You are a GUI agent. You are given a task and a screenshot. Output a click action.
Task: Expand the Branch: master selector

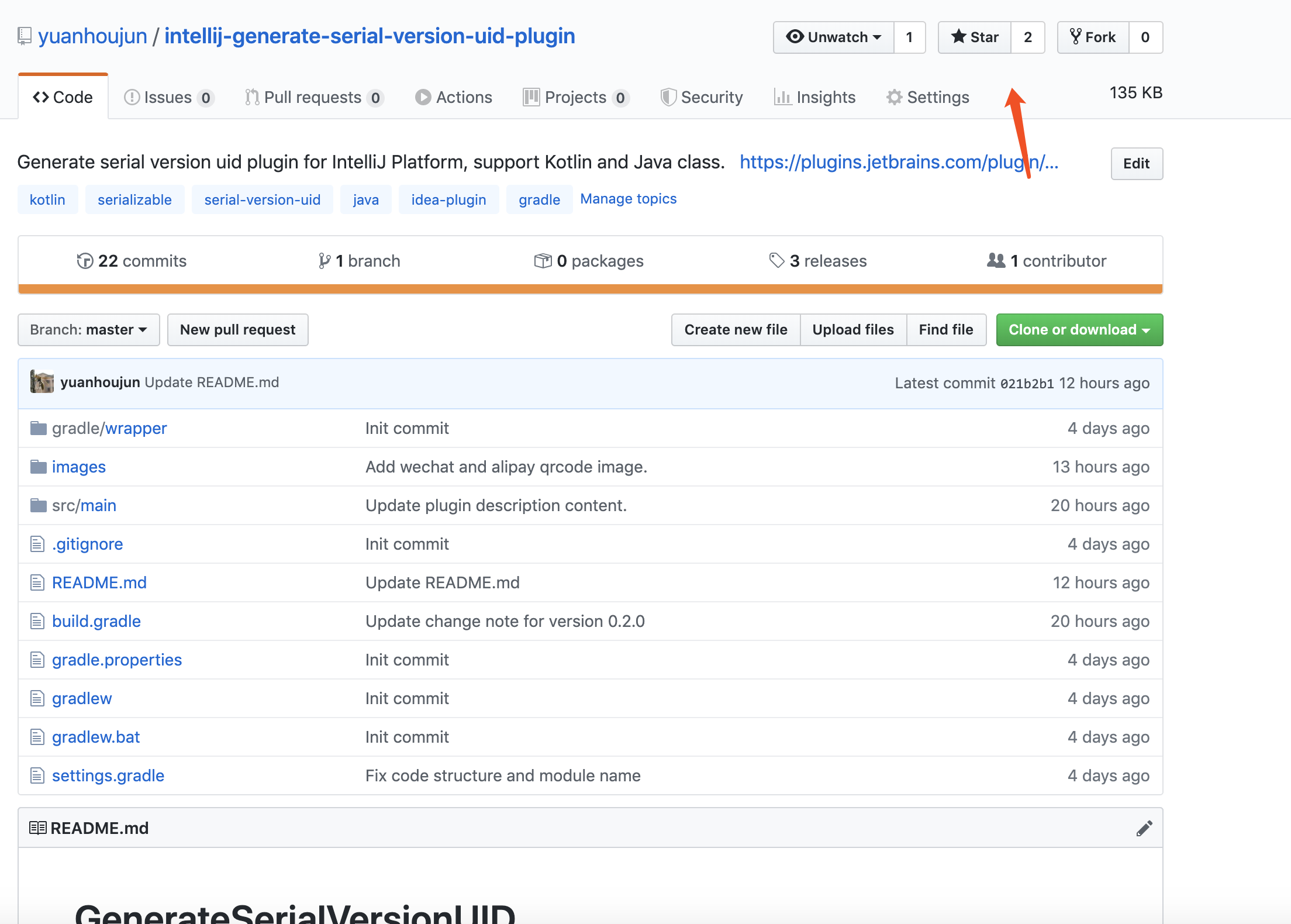(89, 330)
